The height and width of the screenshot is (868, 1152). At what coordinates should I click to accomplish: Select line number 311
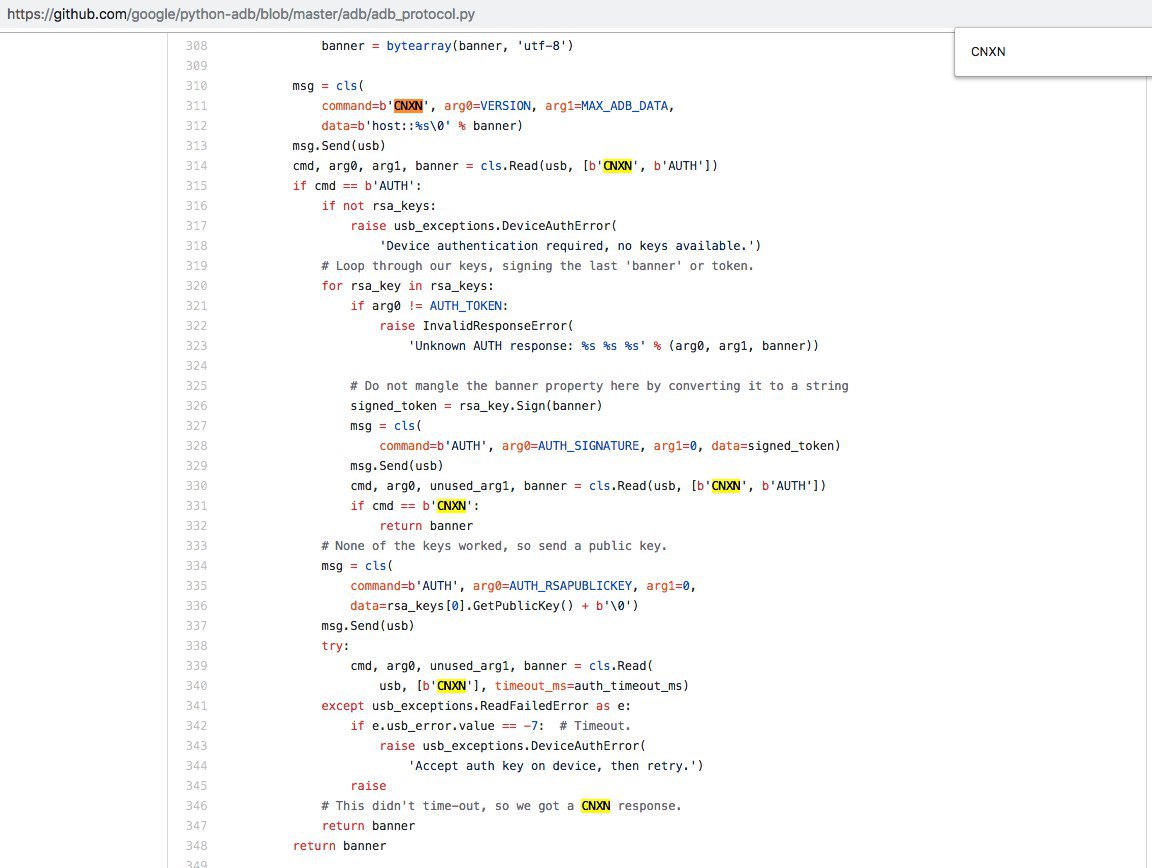click(197, 106)
